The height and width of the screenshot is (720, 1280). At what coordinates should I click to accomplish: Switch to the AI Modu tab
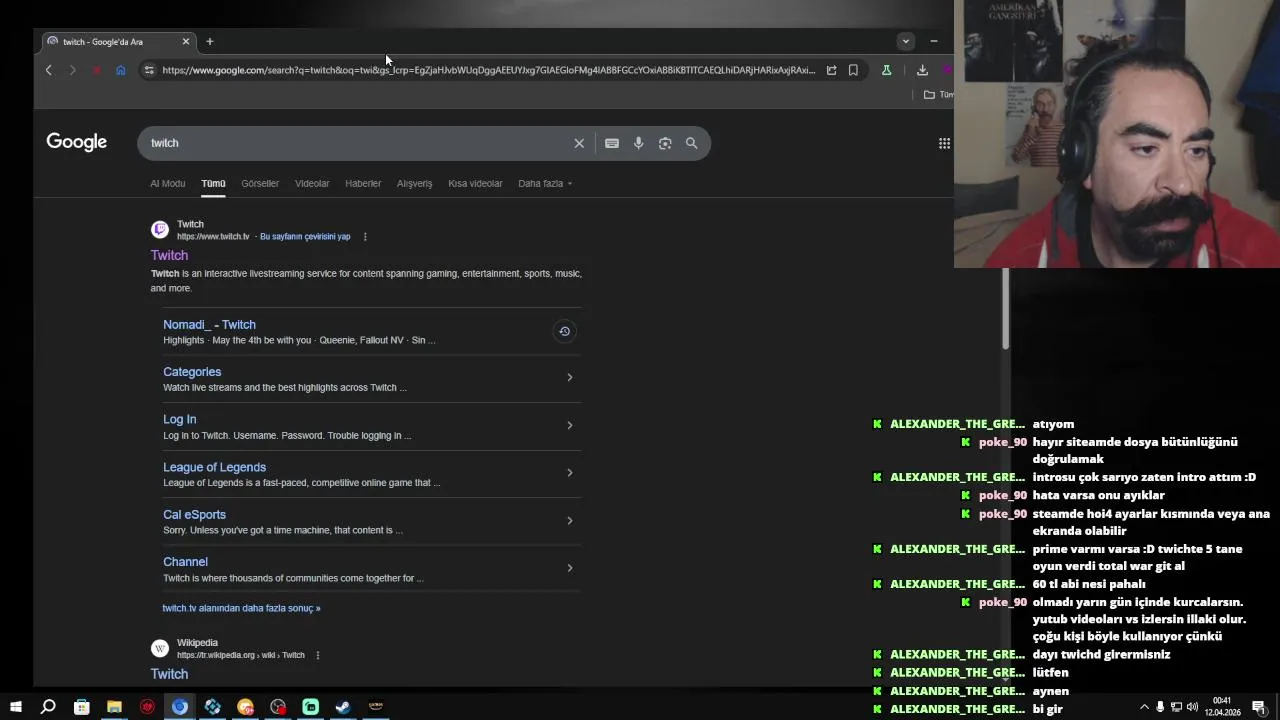pos(168,183)
